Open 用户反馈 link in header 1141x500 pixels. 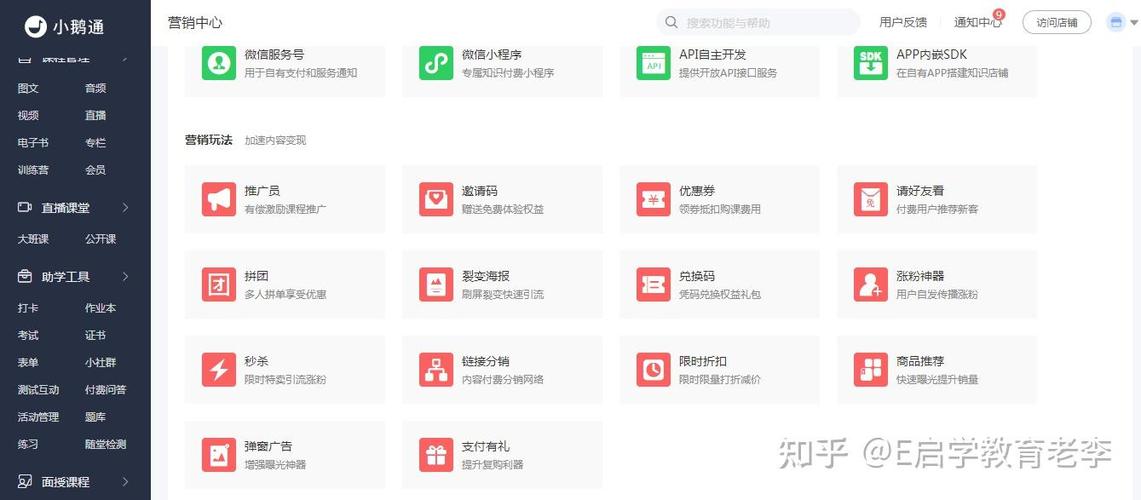pos(903,23)
